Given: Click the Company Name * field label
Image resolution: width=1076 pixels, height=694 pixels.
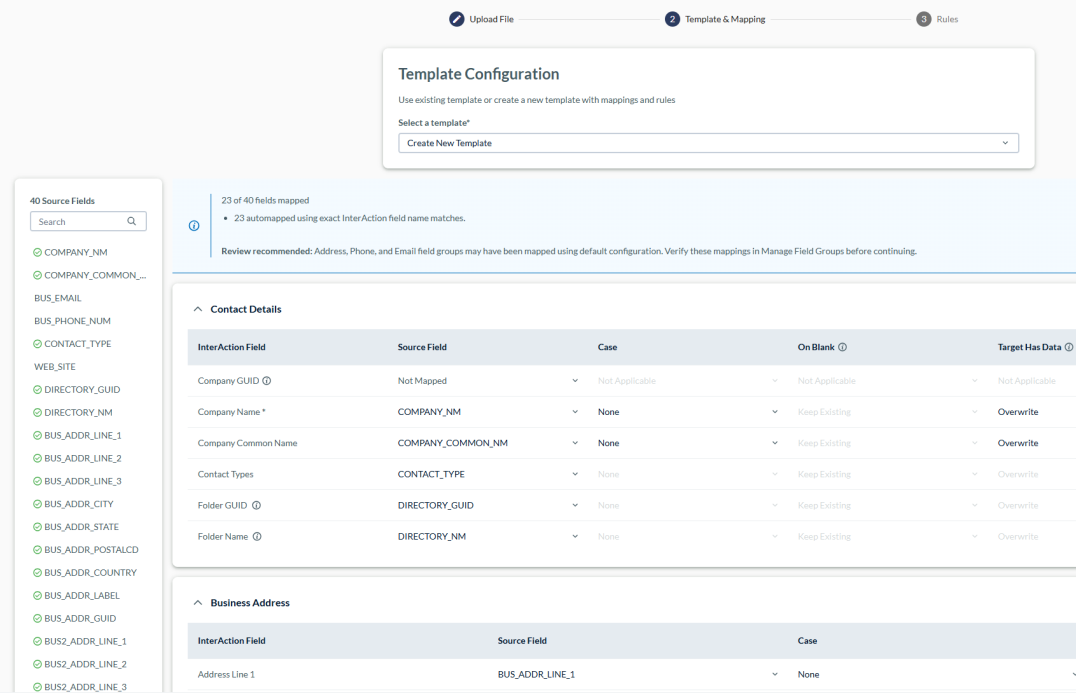Looking at the screenshot, I should coord(231,412).
